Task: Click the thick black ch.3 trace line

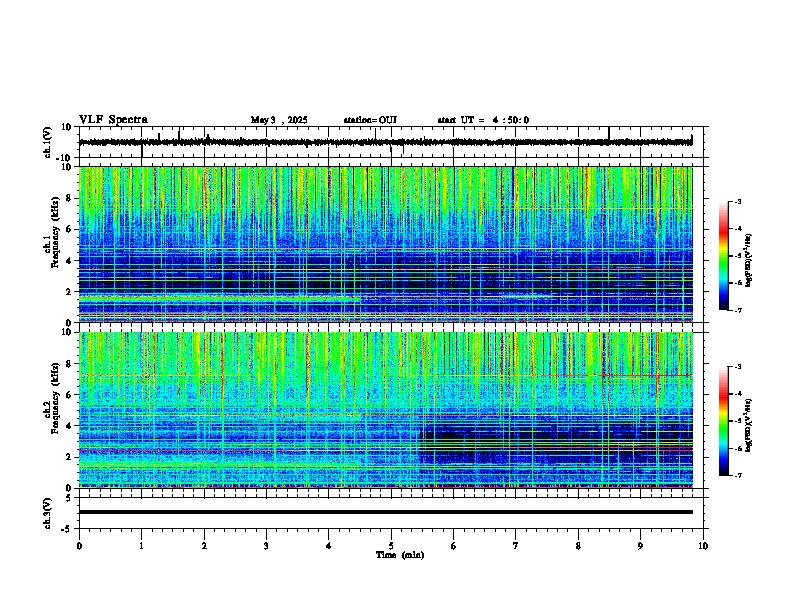Action: click(385, 512)
